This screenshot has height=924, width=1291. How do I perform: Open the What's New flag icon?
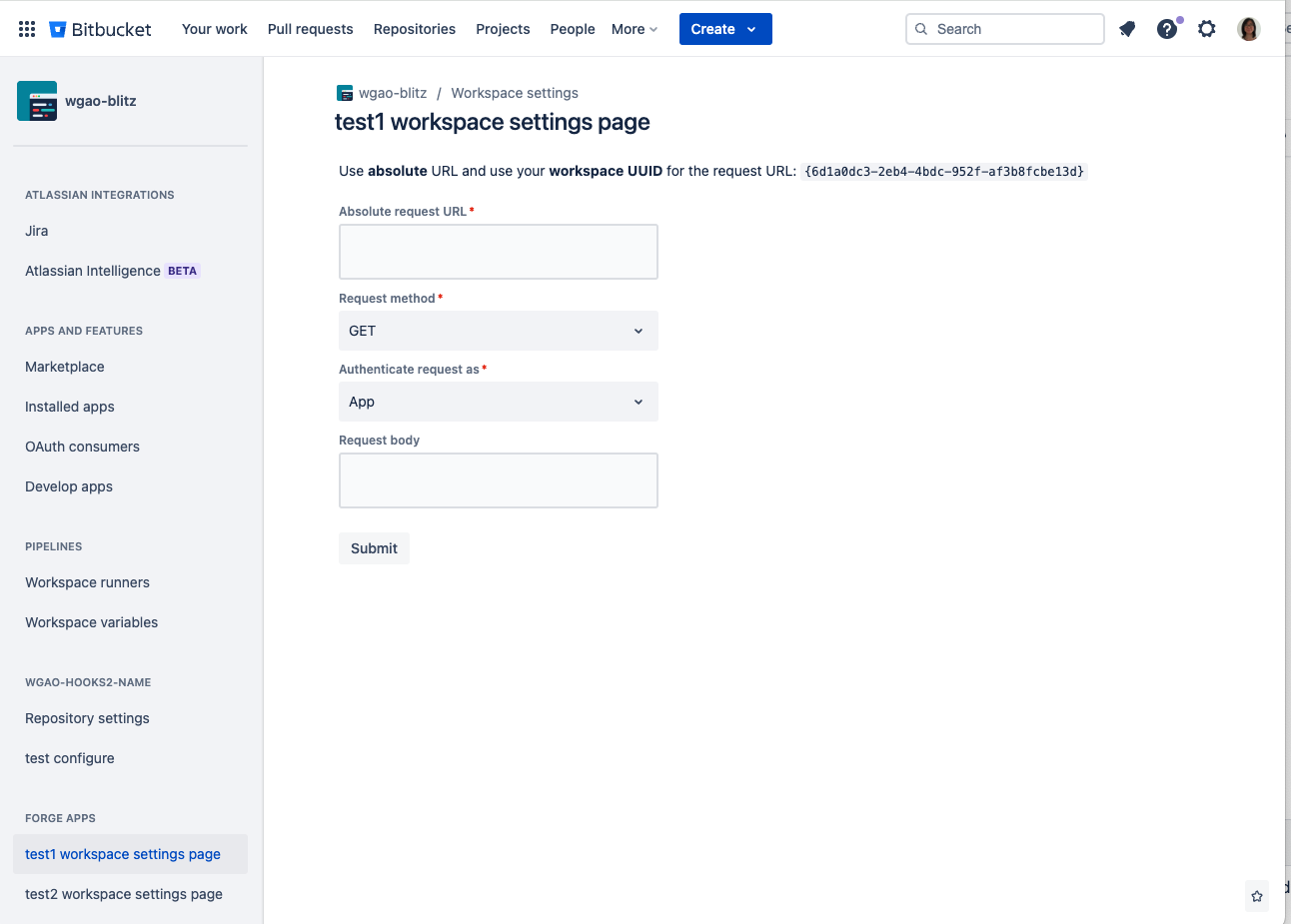1127,29
